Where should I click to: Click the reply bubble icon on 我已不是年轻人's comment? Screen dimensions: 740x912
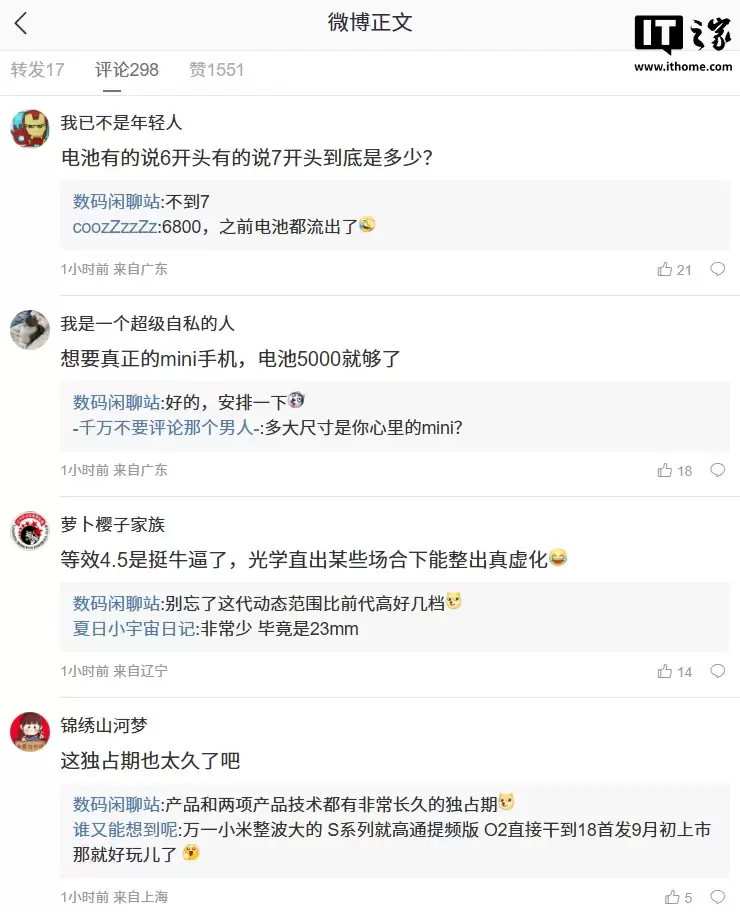tap(719, 268)
